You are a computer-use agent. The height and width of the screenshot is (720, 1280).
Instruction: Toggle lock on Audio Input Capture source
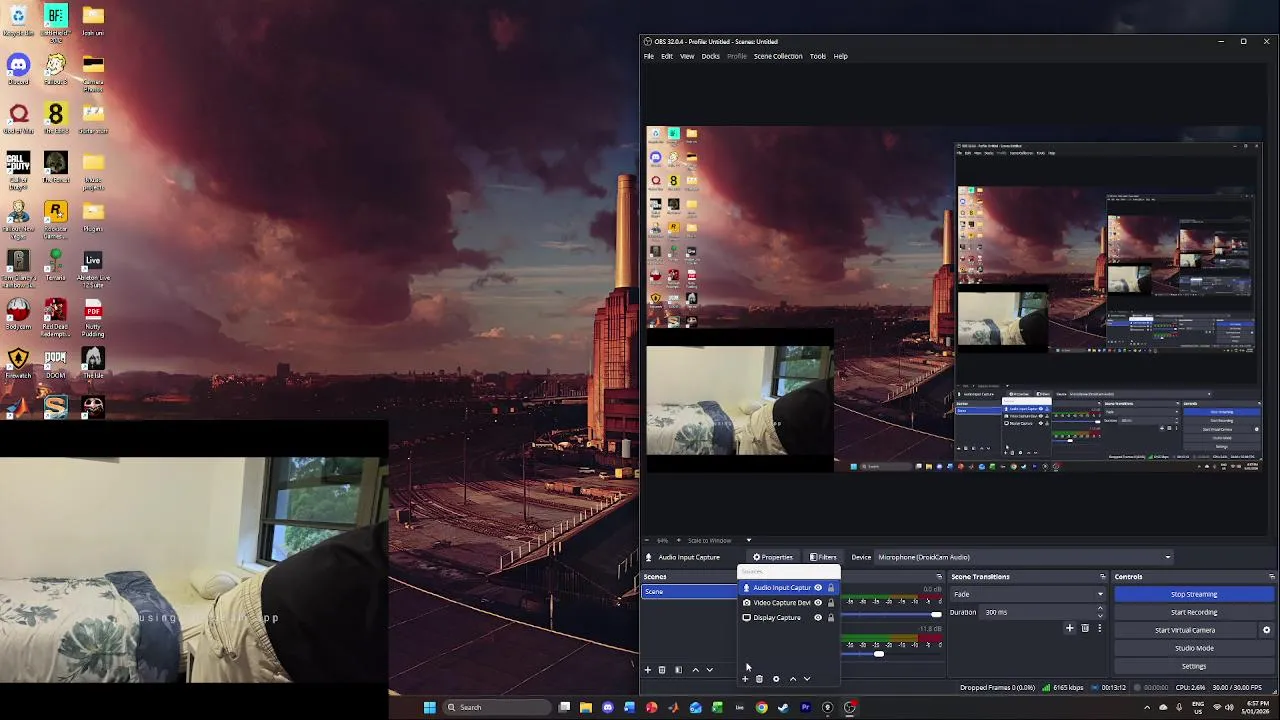point(831,588)
